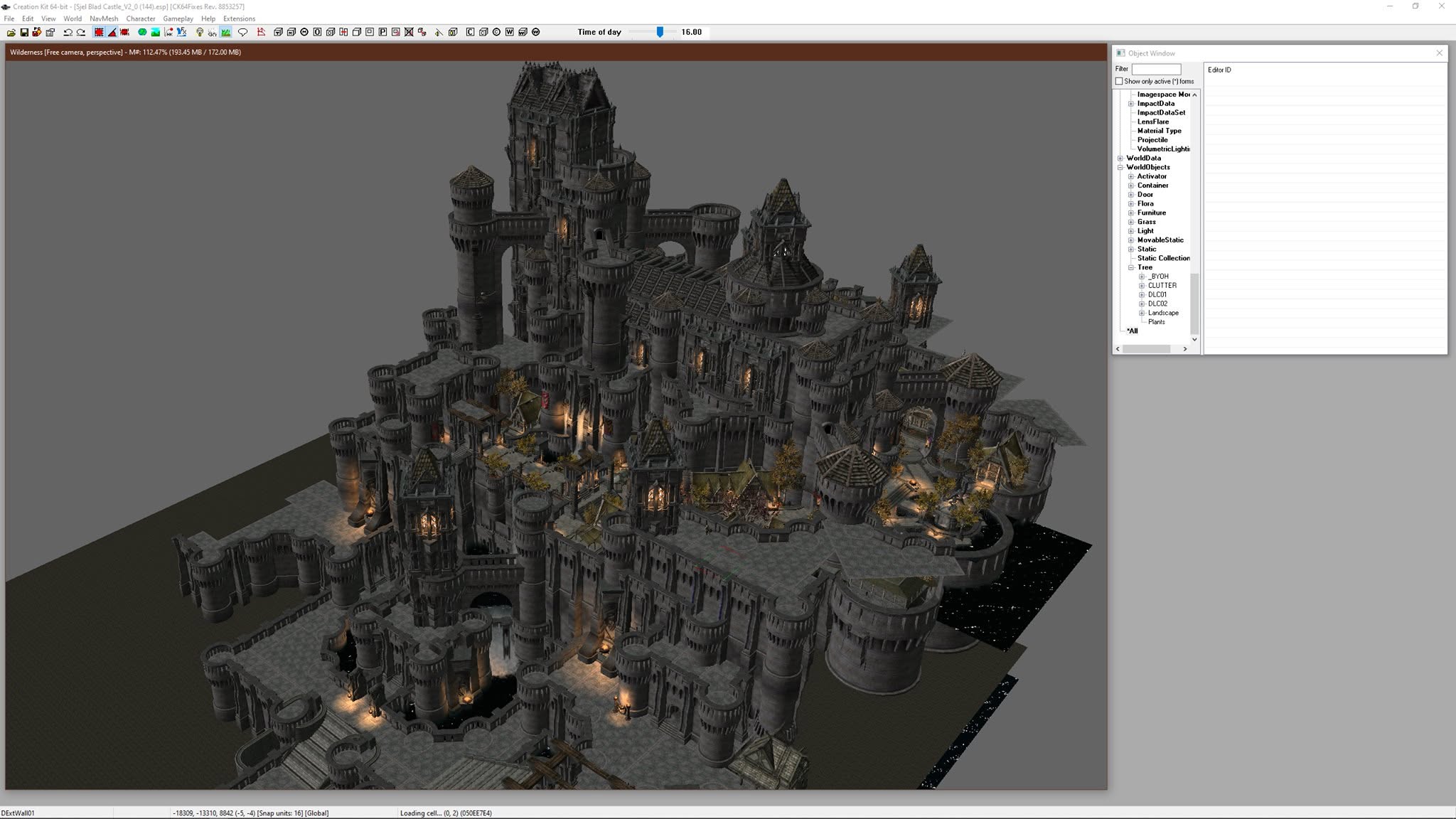Expand the Door tree node

pyautogui.click(x=1131, y=195)
